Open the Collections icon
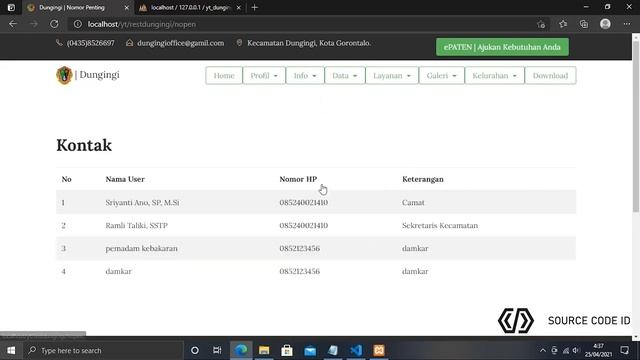Viewport: 640px width, 360px height. 584,24
